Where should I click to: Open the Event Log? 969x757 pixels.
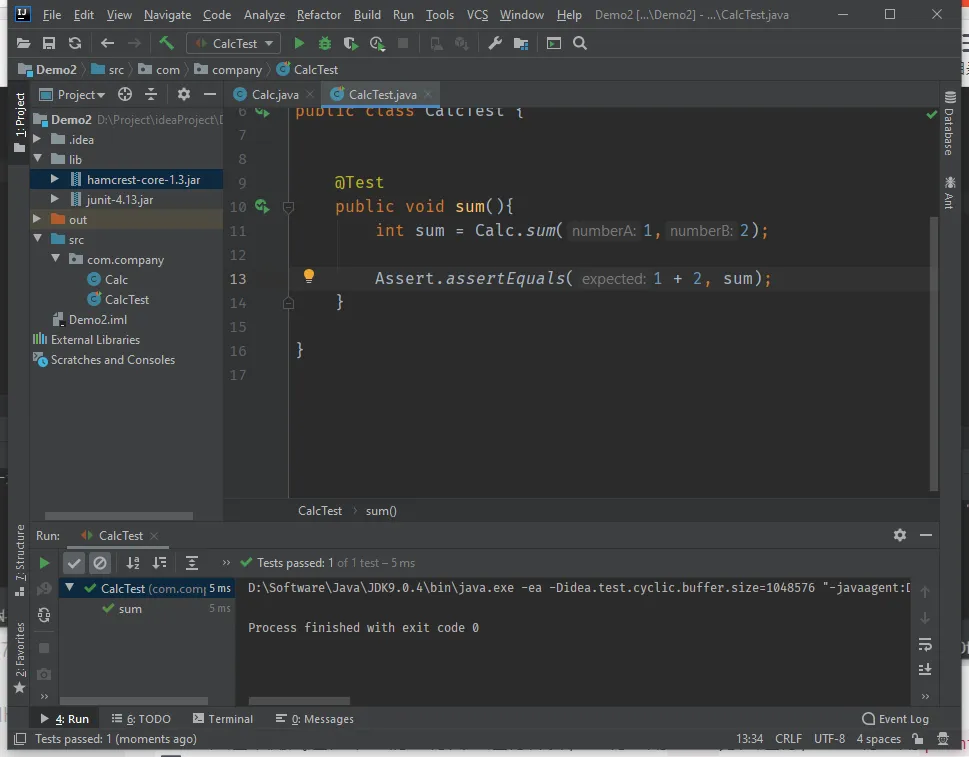895,719
